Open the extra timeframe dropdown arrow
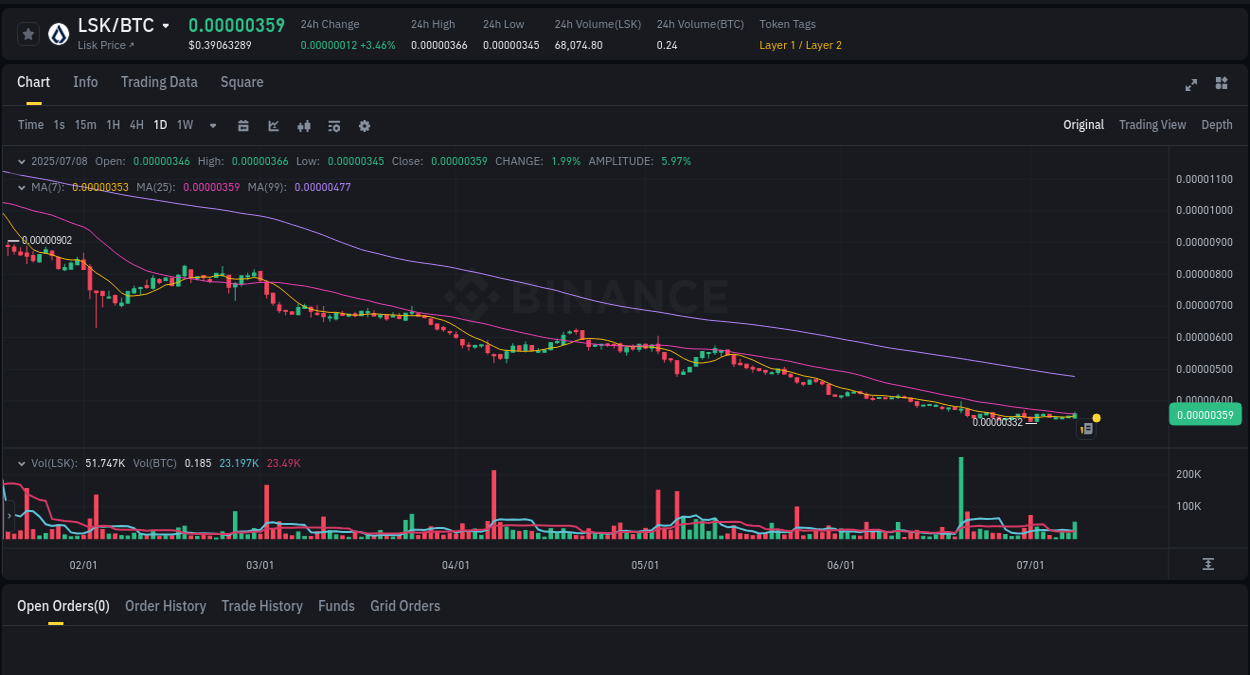 coord(212,125)
